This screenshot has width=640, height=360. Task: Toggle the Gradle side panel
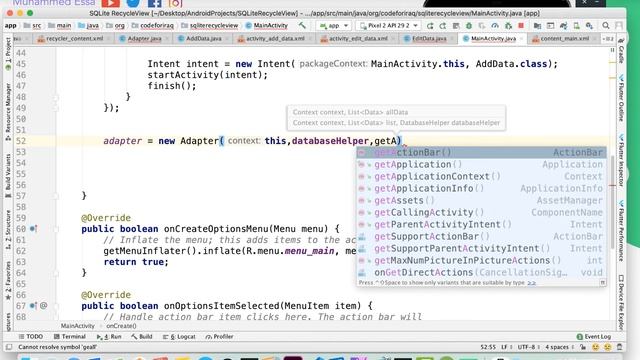click(x=621, y=51)
